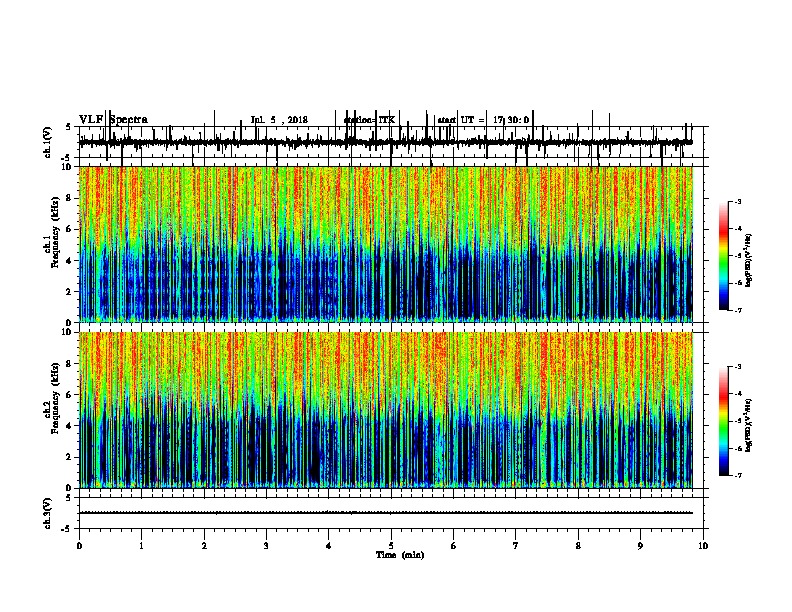Click the ch.2 spectrogram color scale bar
The width and height of the screenshot is (792, 612).
click(x=724, y=421)
